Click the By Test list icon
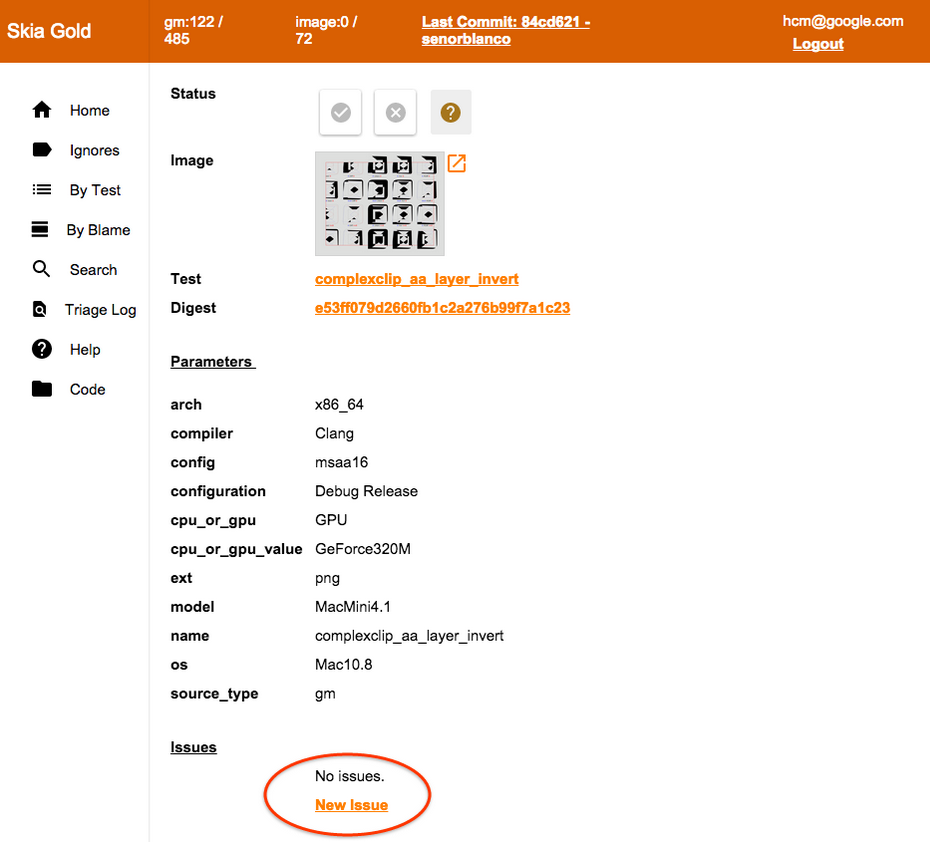930x845 pixels. tap(42, 190)
